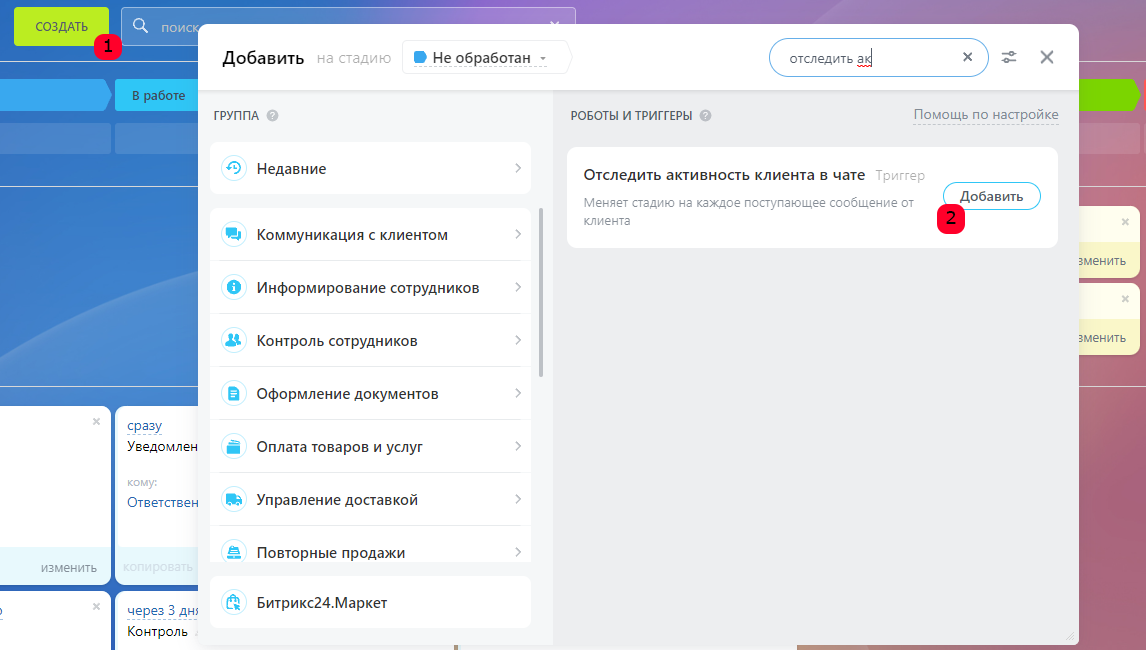Select the Коммуникация с клиентом group
This screenshot has height=650, width=1146.
tap(352, 235)
